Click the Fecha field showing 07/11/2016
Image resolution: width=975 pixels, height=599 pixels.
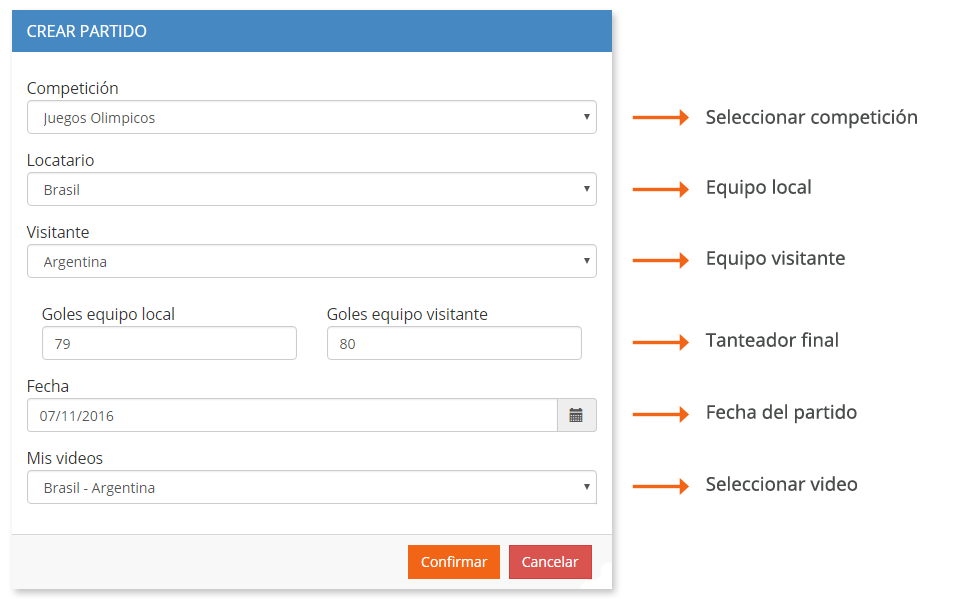290,414
